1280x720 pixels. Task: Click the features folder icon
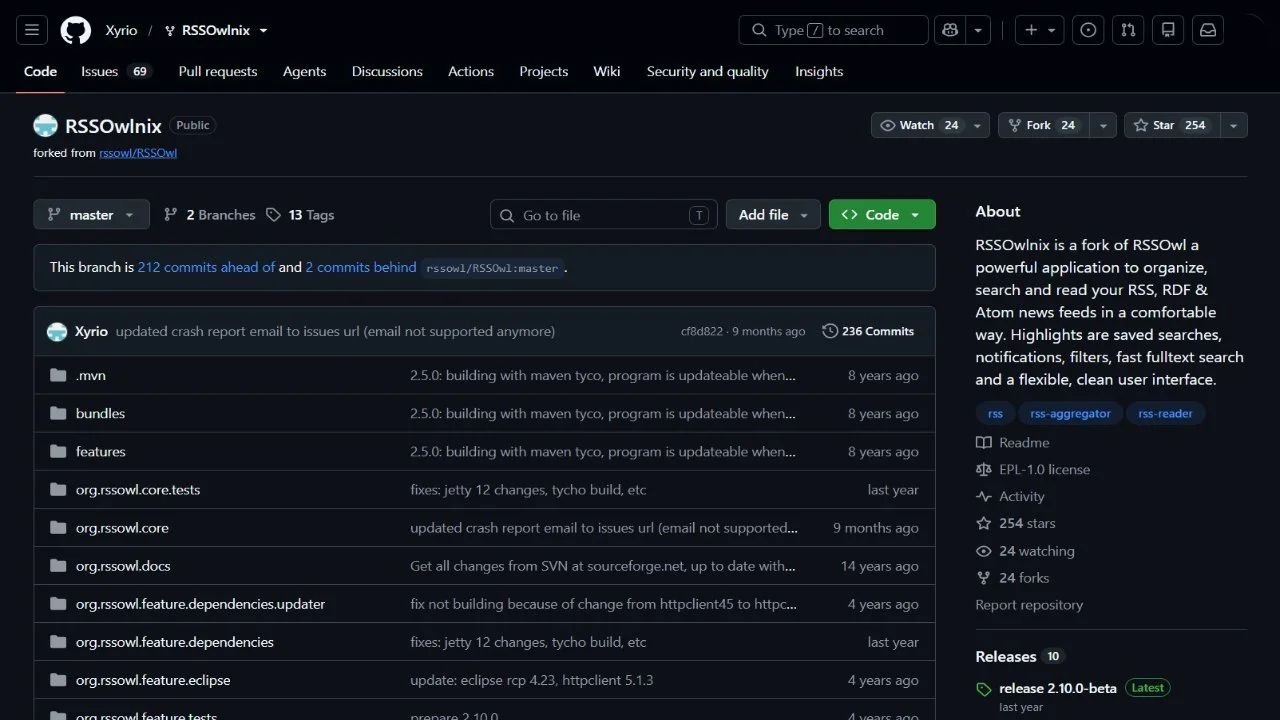pyautogui.click(x=58, y=452)
